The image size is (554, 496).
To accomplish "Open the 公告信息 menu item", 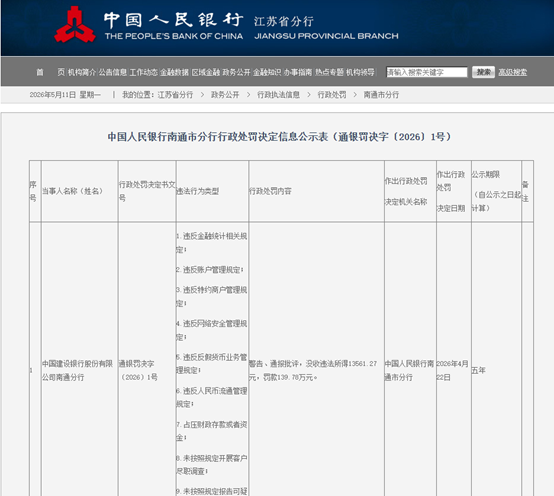I will 113,72.
